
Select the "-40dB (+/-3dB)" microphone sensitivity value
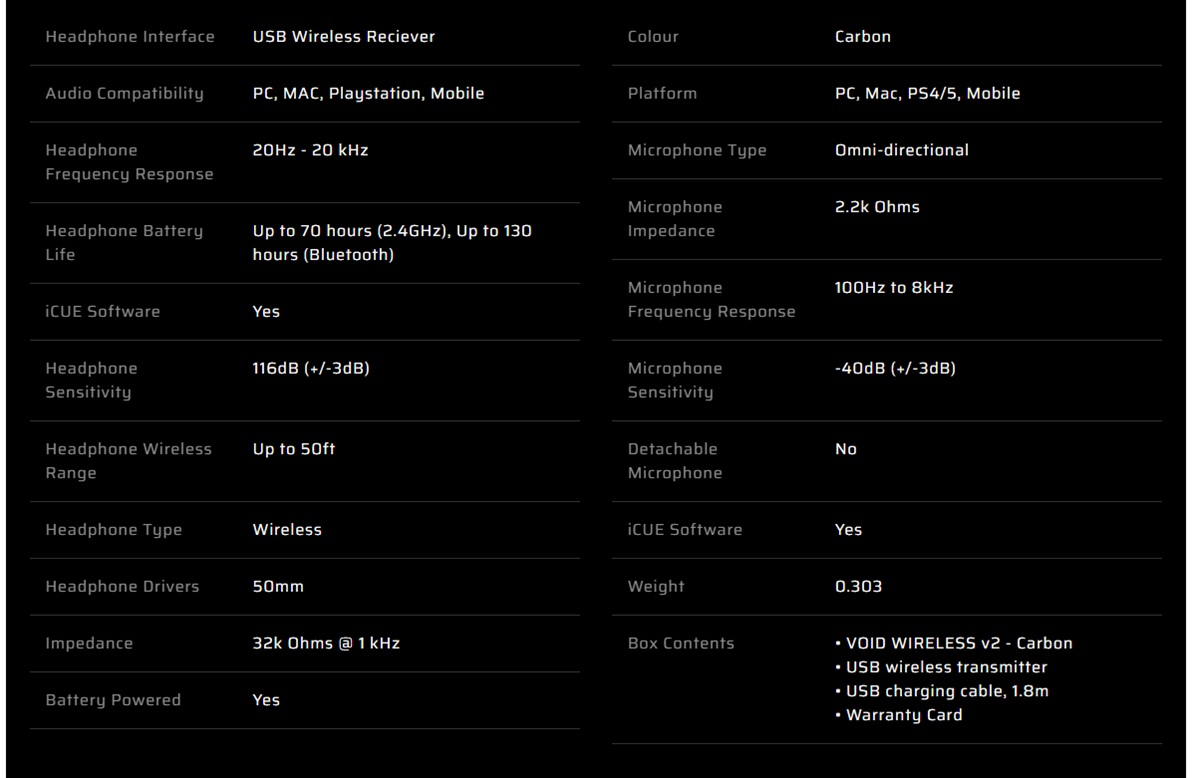click(x=895, y=368)
